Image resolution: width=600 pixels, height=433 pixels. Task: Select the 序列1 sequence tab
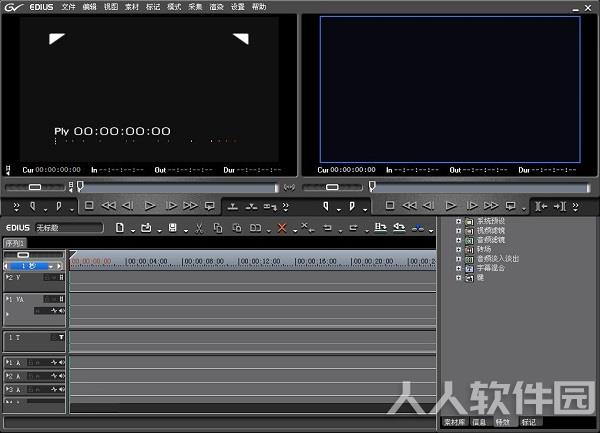tap(15, 243)
